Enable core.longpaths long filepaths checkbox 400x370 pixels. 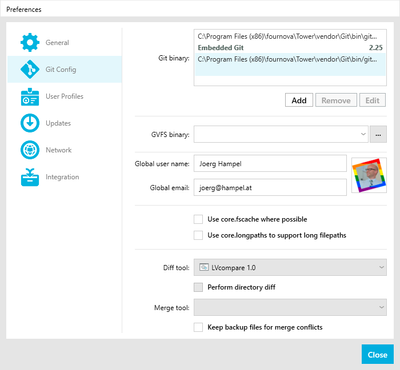tap(198, 235)
